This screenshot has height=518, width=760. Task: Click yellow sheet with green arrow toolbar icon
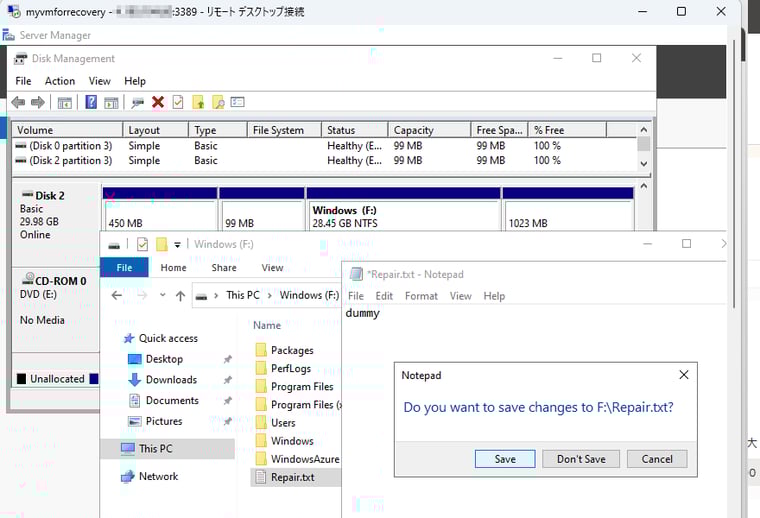(x=198, y=102)
